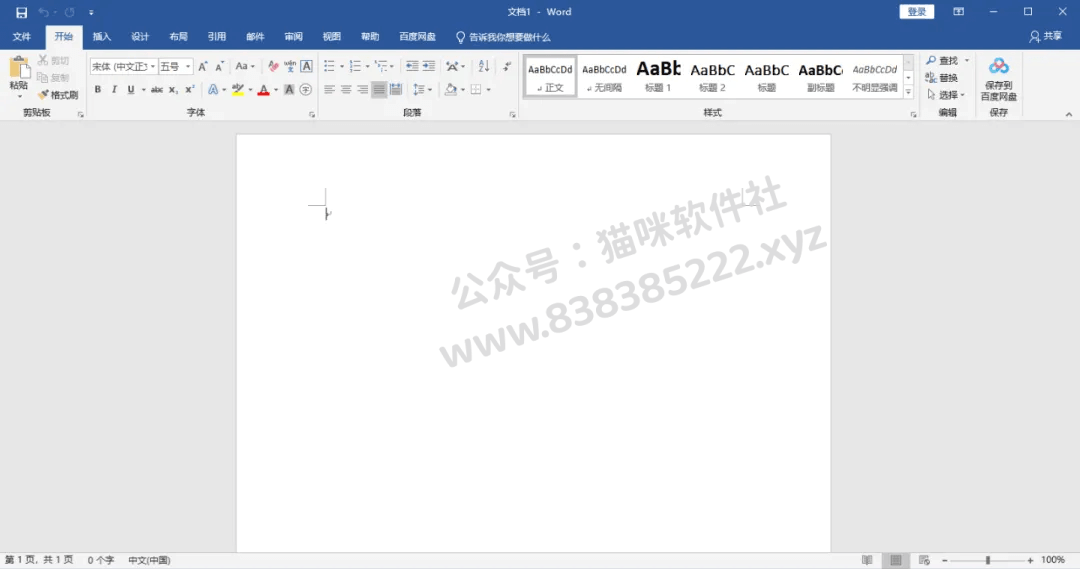Toggle underline formatting

click(131, 90)
